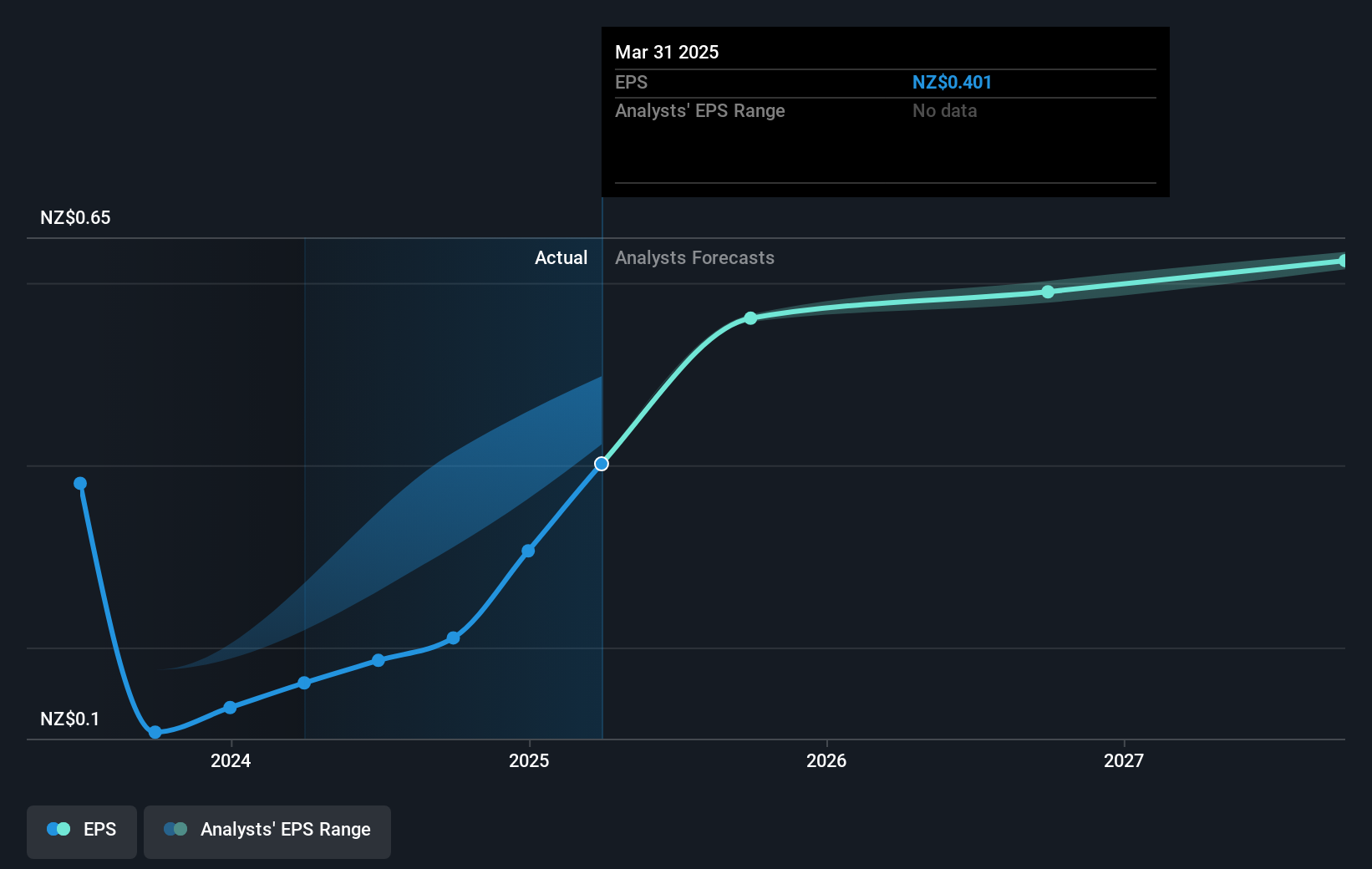The image size is (1372, 869).
Task: Click the forecast point in late 2026
Action: 1048,292
